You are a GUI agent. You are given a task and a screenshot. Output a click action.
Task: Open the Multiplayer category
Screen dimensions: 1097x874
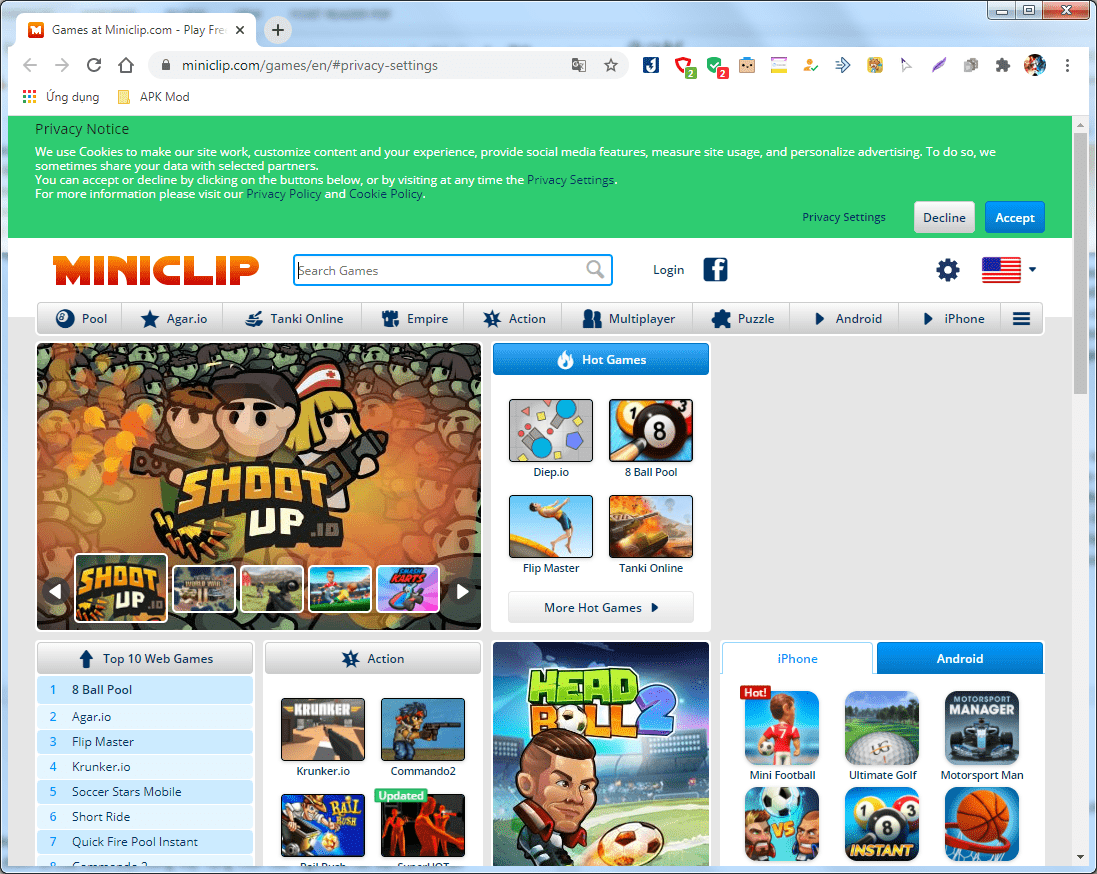point(628,319)
